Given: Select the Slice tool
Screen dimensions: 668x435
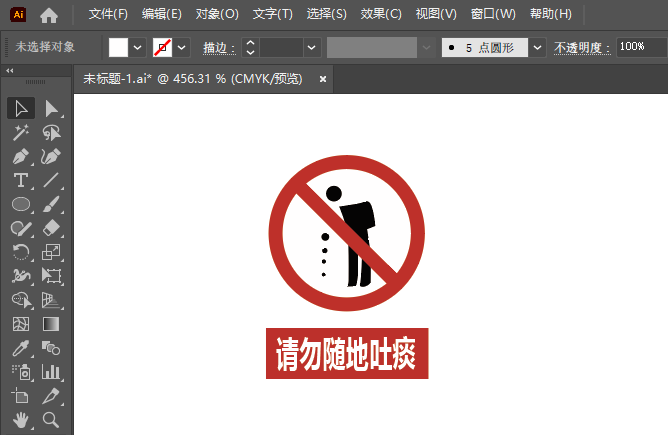Looking at the screenshot, I should (x=52, y=396).
